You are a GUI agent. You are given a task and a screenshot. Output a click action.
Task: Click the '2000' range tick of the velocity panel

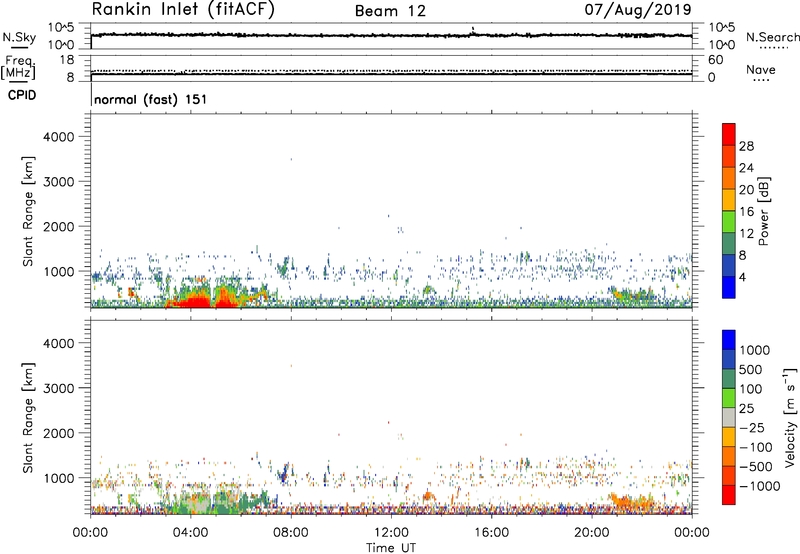[x=58, y=433]
